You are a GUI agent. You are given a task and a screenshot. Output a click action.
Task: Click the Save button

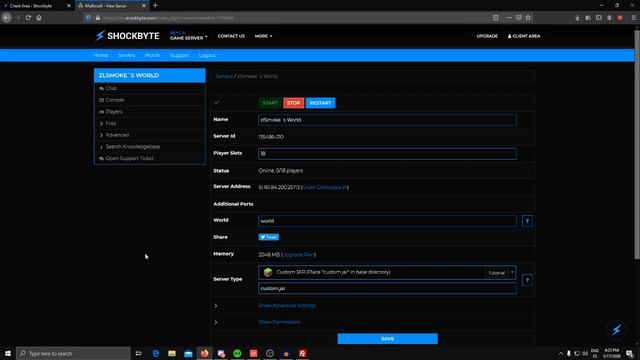click(x=387, y=339)
